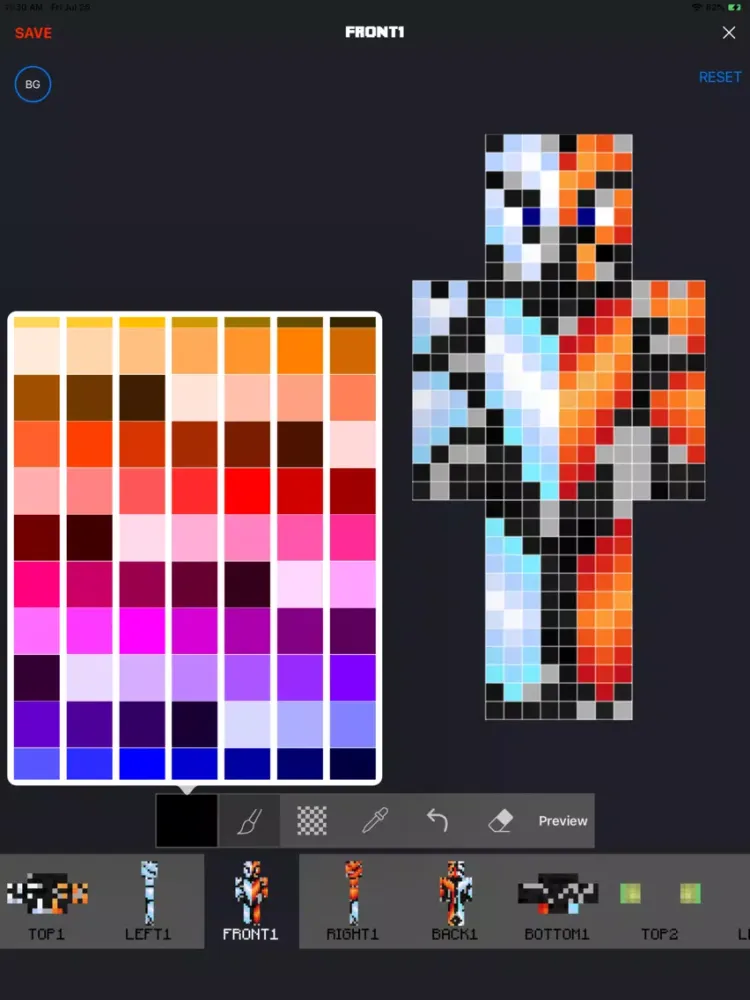
Task: Pick the darkest navy swatch in bottom row
Action: point(352,764)
